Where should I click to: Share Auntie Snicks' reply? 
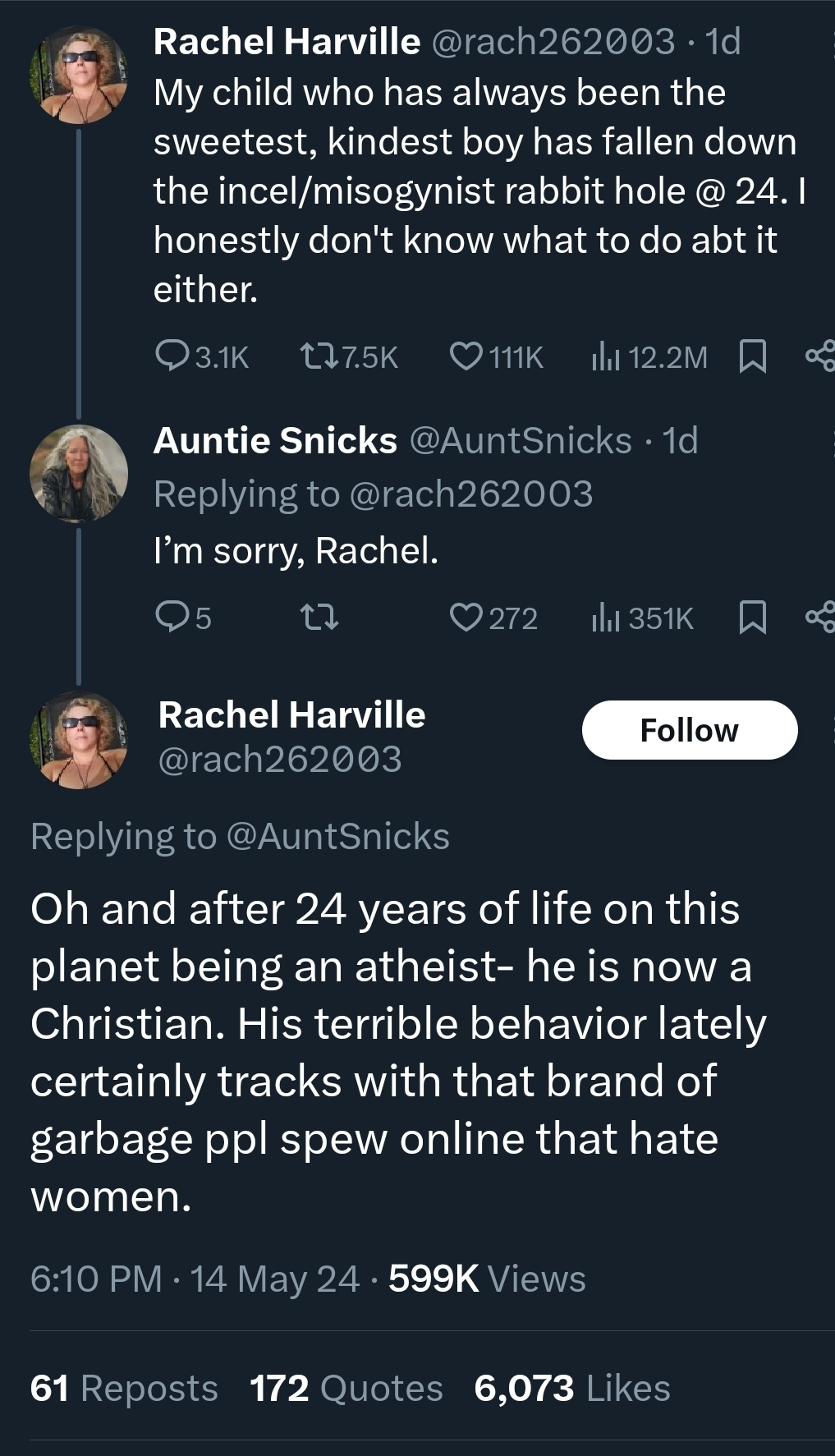tap(819, 618)
